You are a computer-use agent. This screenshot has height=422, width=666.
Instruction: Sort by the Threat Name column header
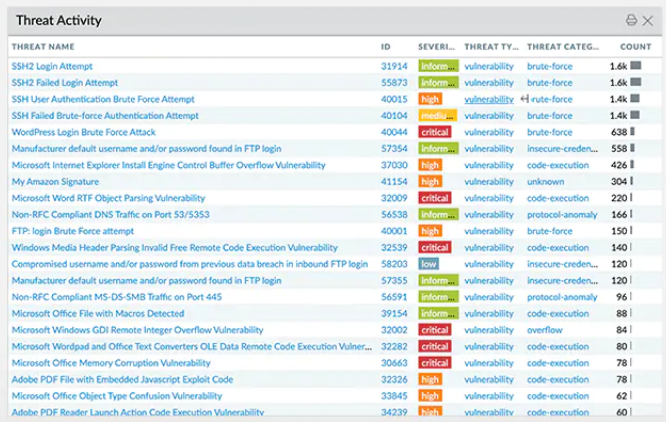pos(43,46)
